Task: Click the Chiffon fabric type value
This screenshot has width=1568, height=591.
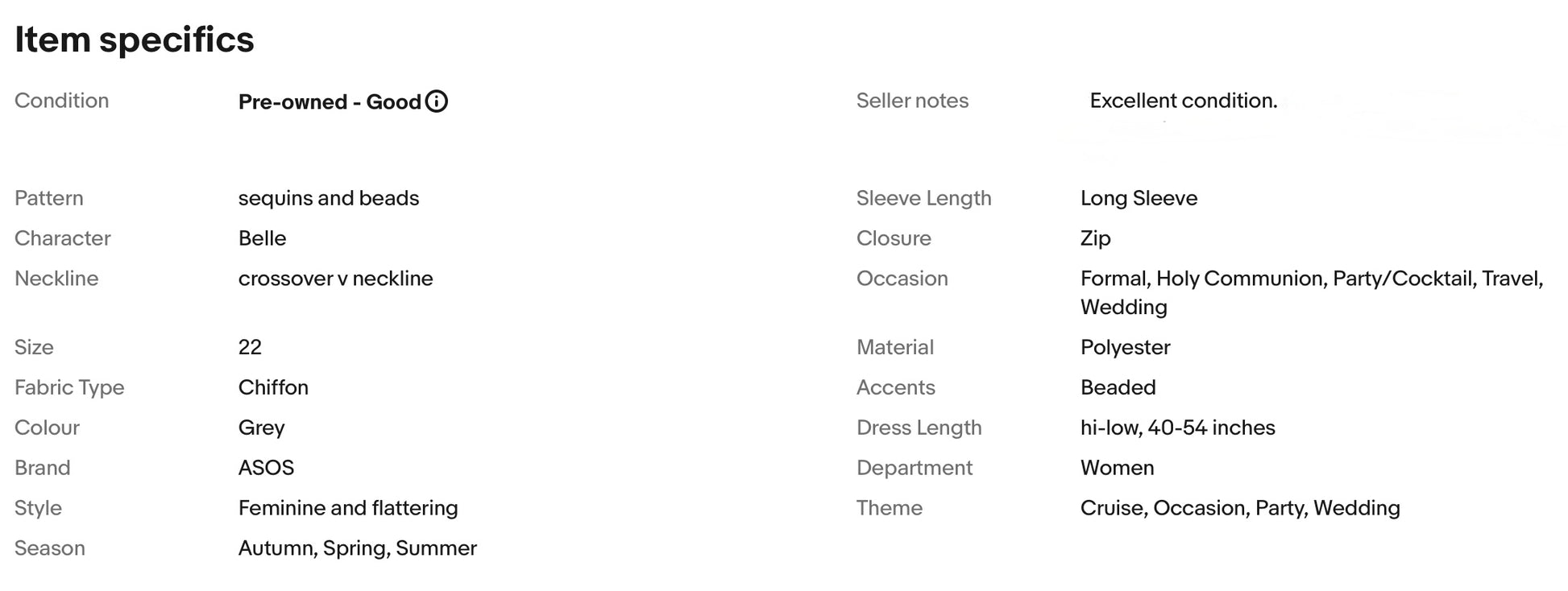Action: 273,387
